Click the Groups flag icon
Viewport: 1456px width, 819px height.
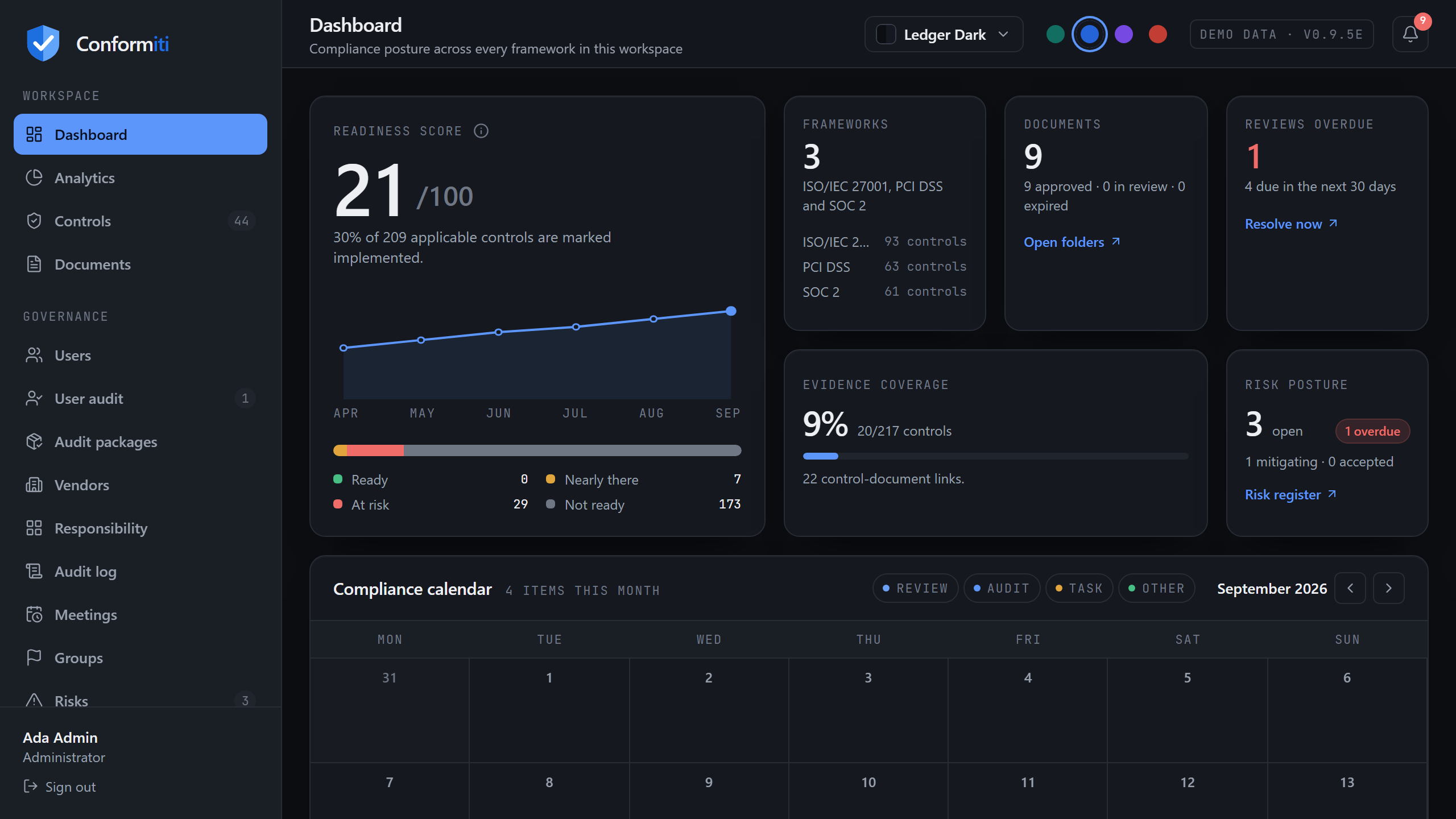coord(34,657)
